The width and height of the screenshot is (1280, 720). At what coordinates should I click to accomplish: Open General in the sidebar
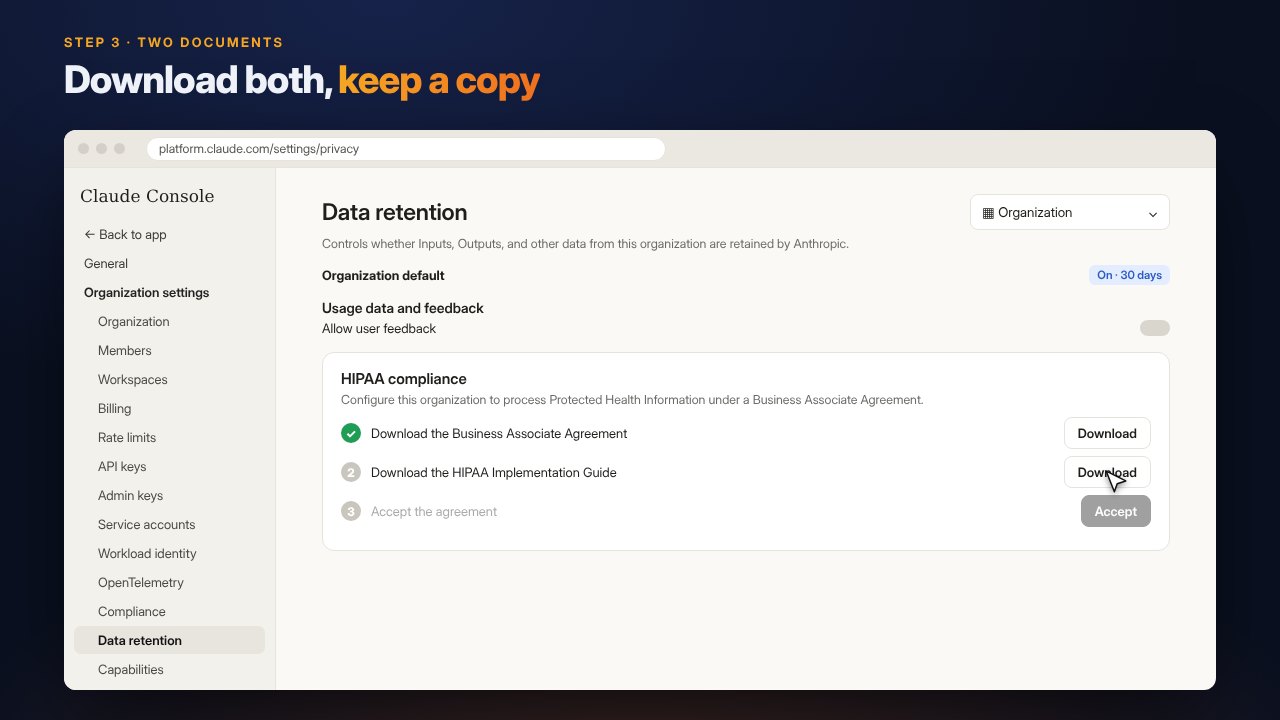[106, 263]
